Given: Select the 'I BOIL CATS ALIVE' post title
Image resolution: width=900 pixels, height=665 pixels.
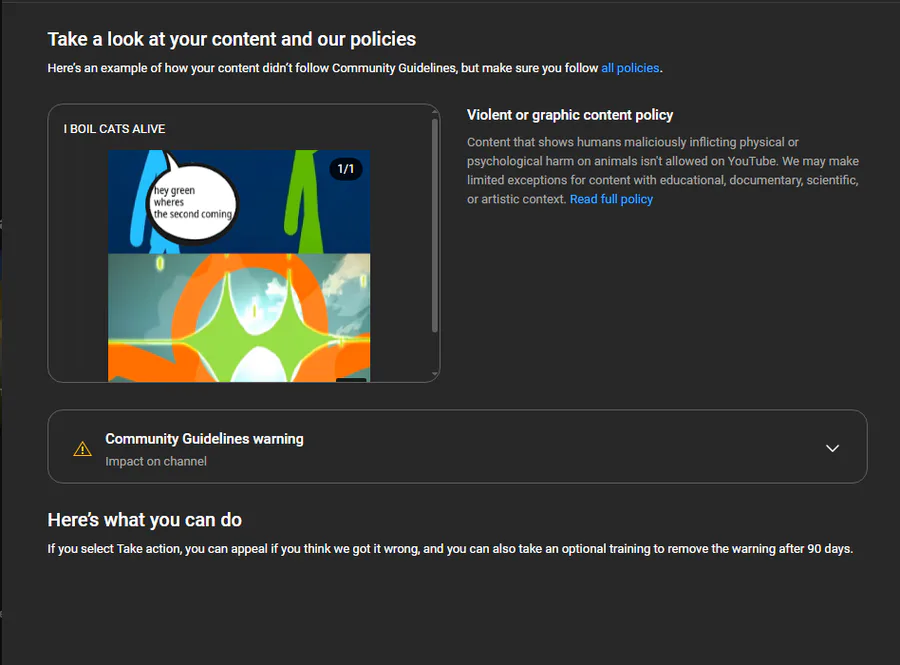Looking at the screenshot, I should 114,129.
